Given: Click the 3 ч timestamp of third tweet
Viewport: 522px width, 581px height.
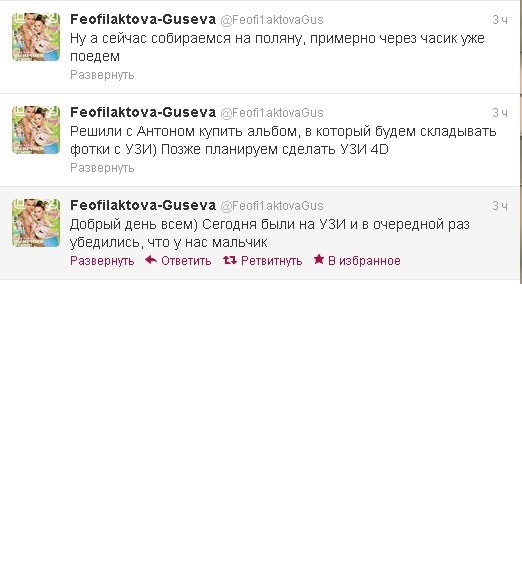Looking at the screenshot, I should (500, 206).
